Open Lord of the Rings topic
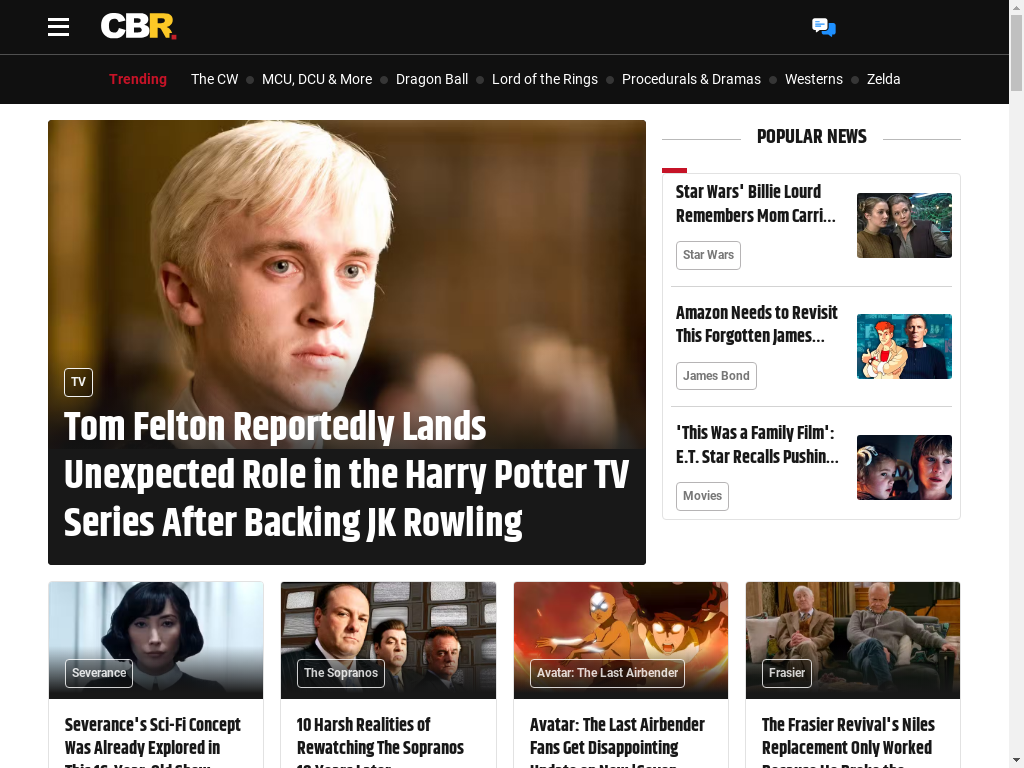This screenshot has width=1024, height=768. (545, 79)
